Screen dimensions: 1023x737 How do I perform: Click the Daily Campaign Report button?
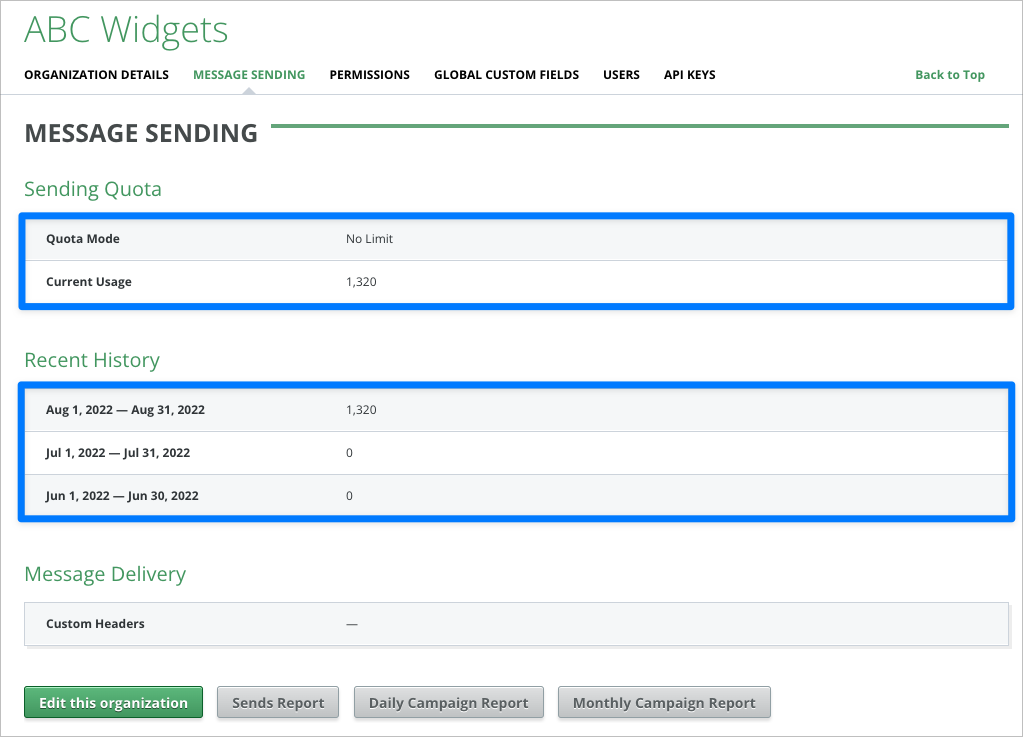click(x=448, y=703)
